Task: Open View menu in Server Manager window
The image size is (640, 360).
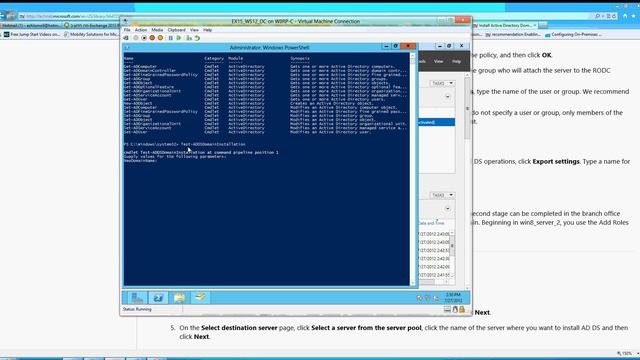Action: tap(438, 61)
